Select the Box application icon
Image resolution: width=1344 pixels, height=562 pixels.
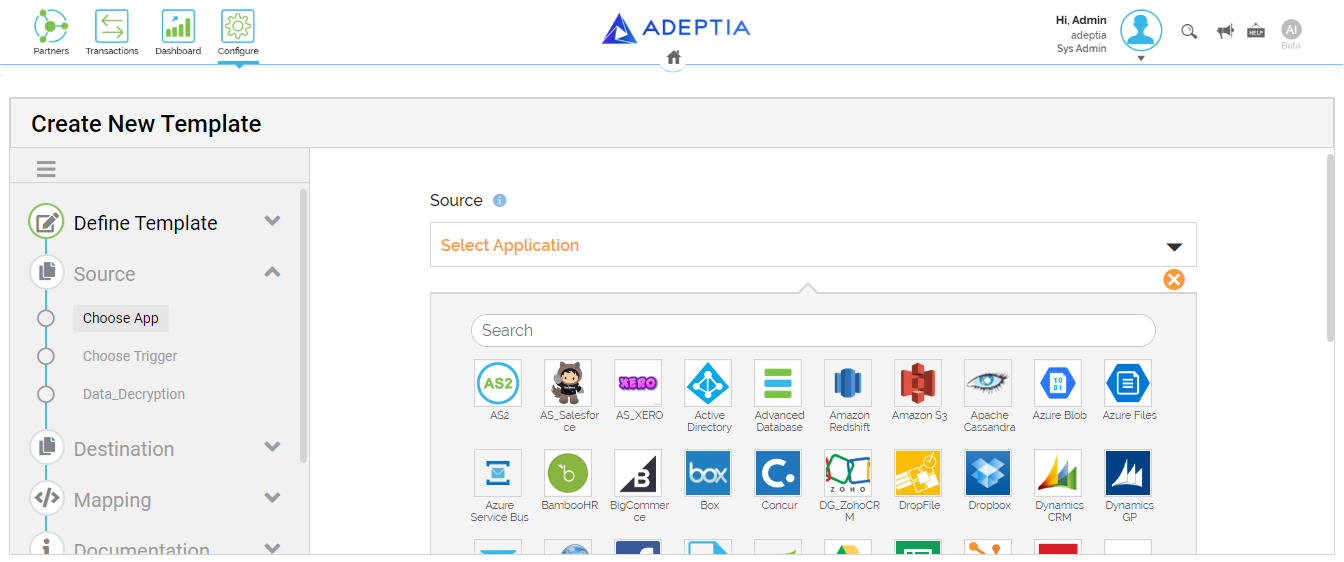[x=708, y=473]
